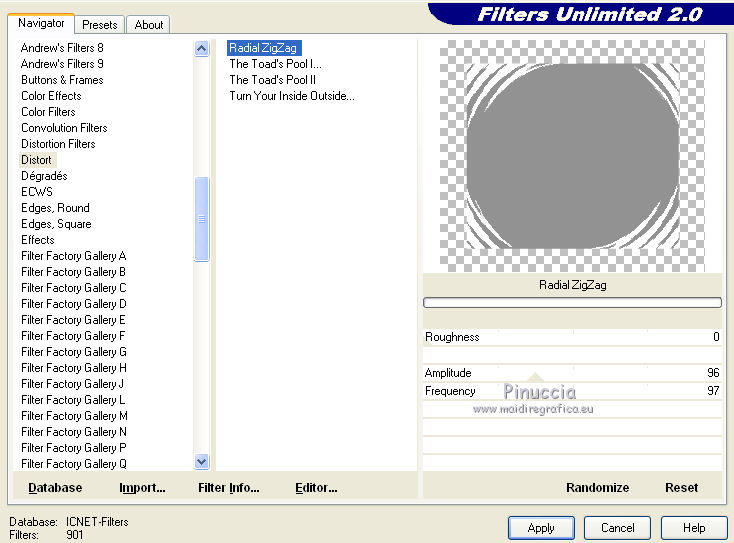Image resolution: width=734 pixels, height=543 pixels.
Task: Select Color Filters category
Action: coord(48,111)
